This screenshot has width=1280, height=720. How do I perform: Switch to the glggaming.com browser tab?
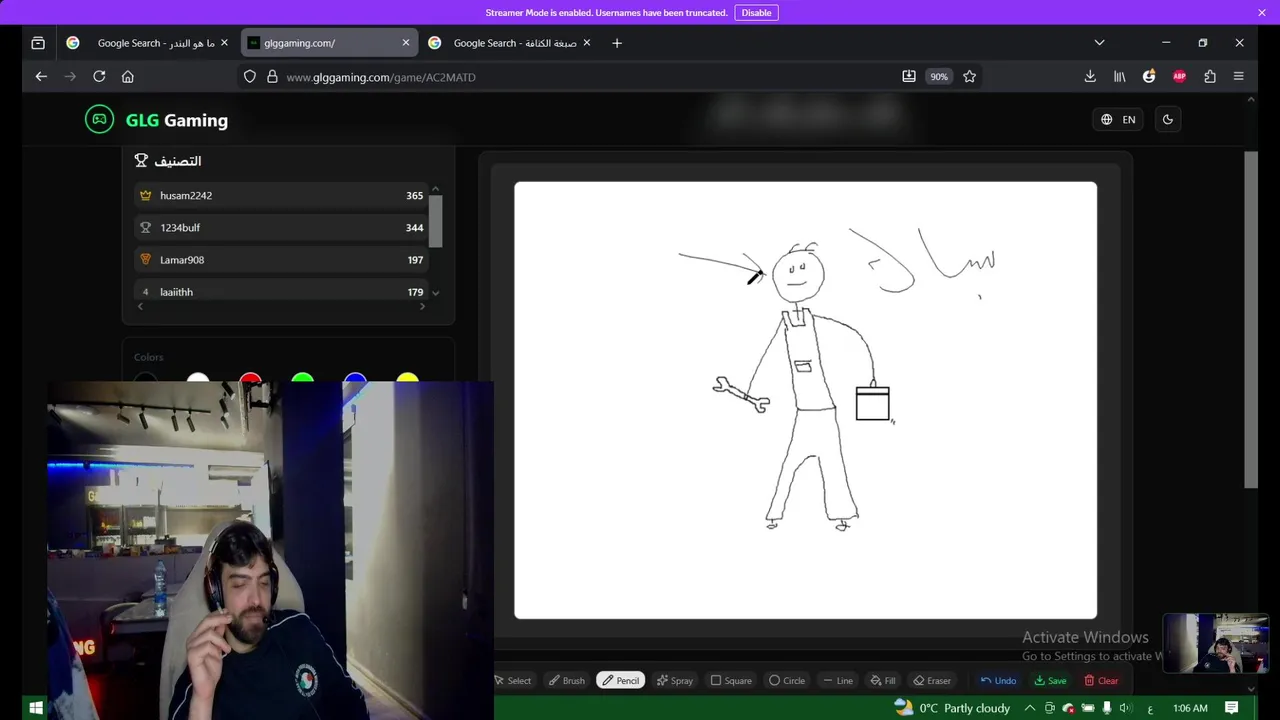pos(329,43)
